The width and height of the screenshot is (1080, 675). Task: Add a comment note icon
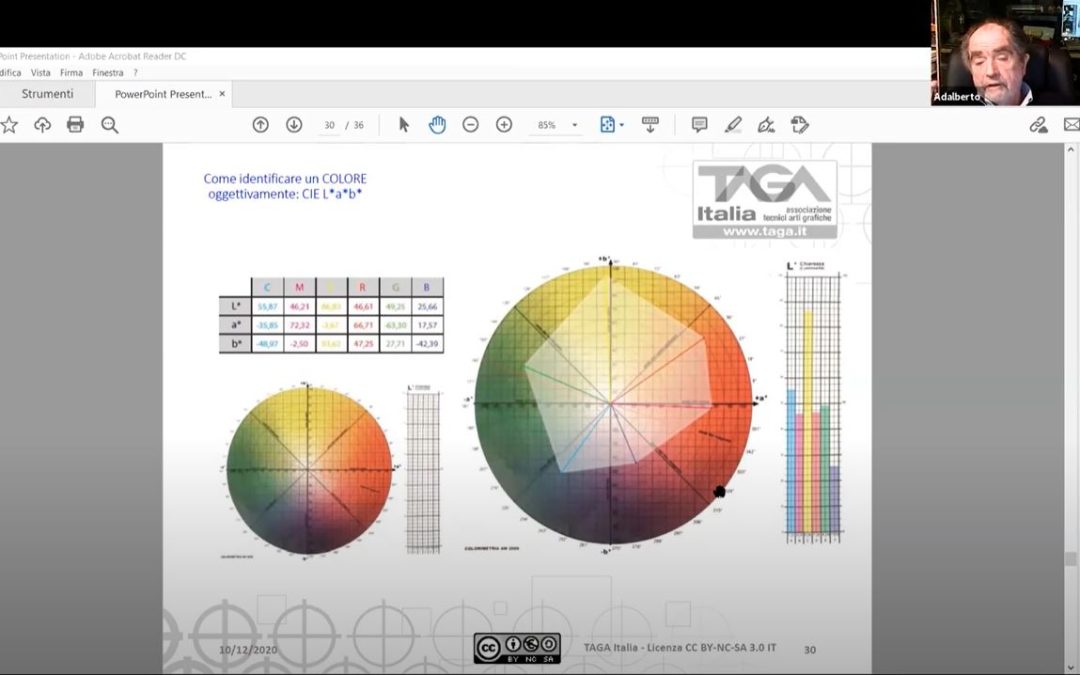(x=699, y=125)
